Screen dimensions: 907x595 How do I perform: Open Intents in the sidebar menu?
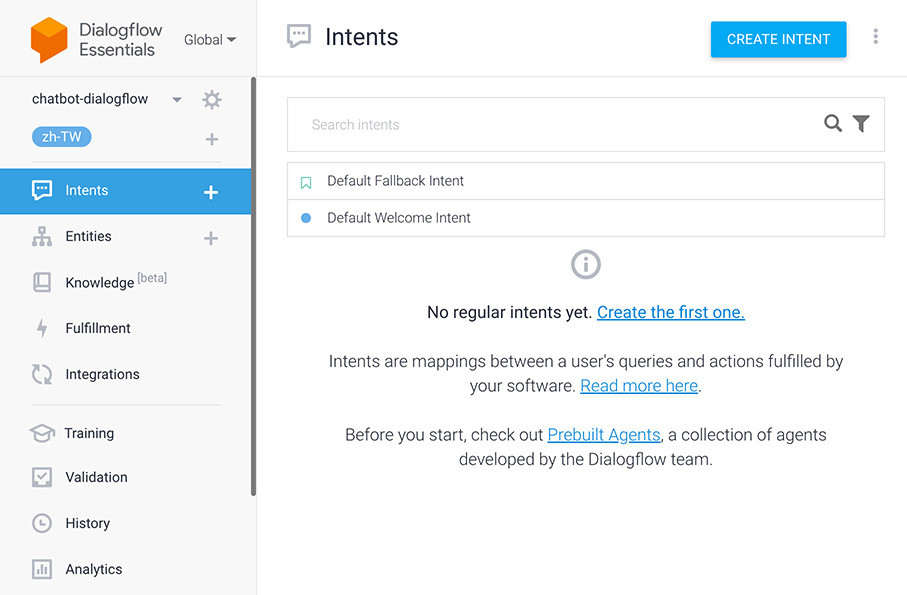tap(126, 191)
